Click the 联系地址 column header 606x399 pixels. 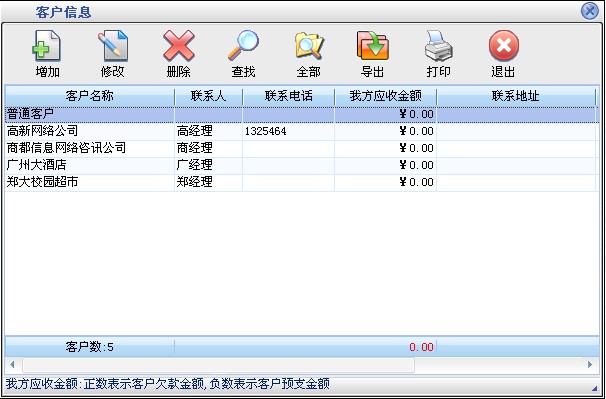pyautogui.click(x=516, y=96)
